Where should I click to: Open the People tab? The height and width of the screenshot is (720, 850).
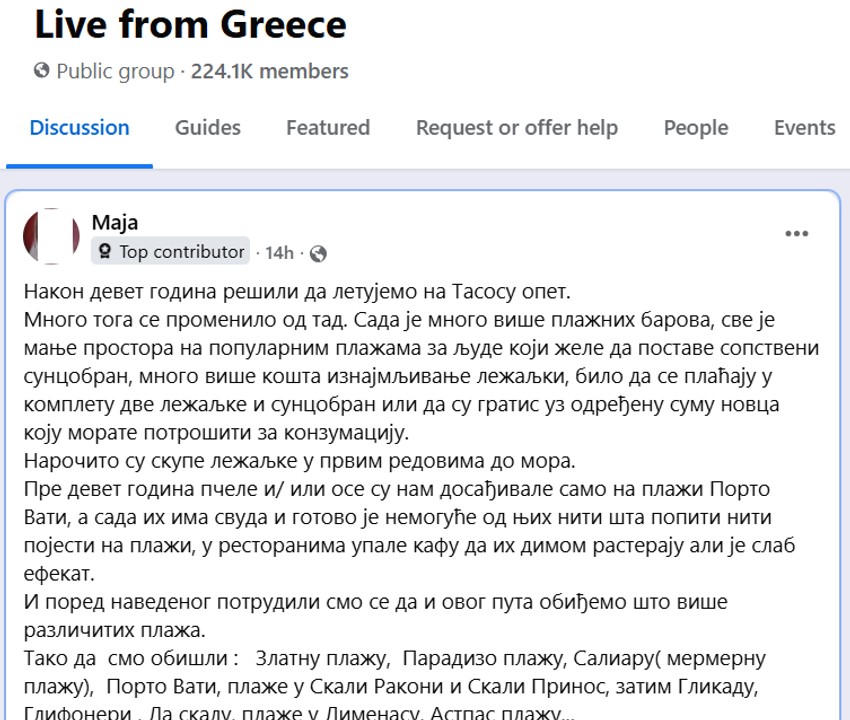696,128
